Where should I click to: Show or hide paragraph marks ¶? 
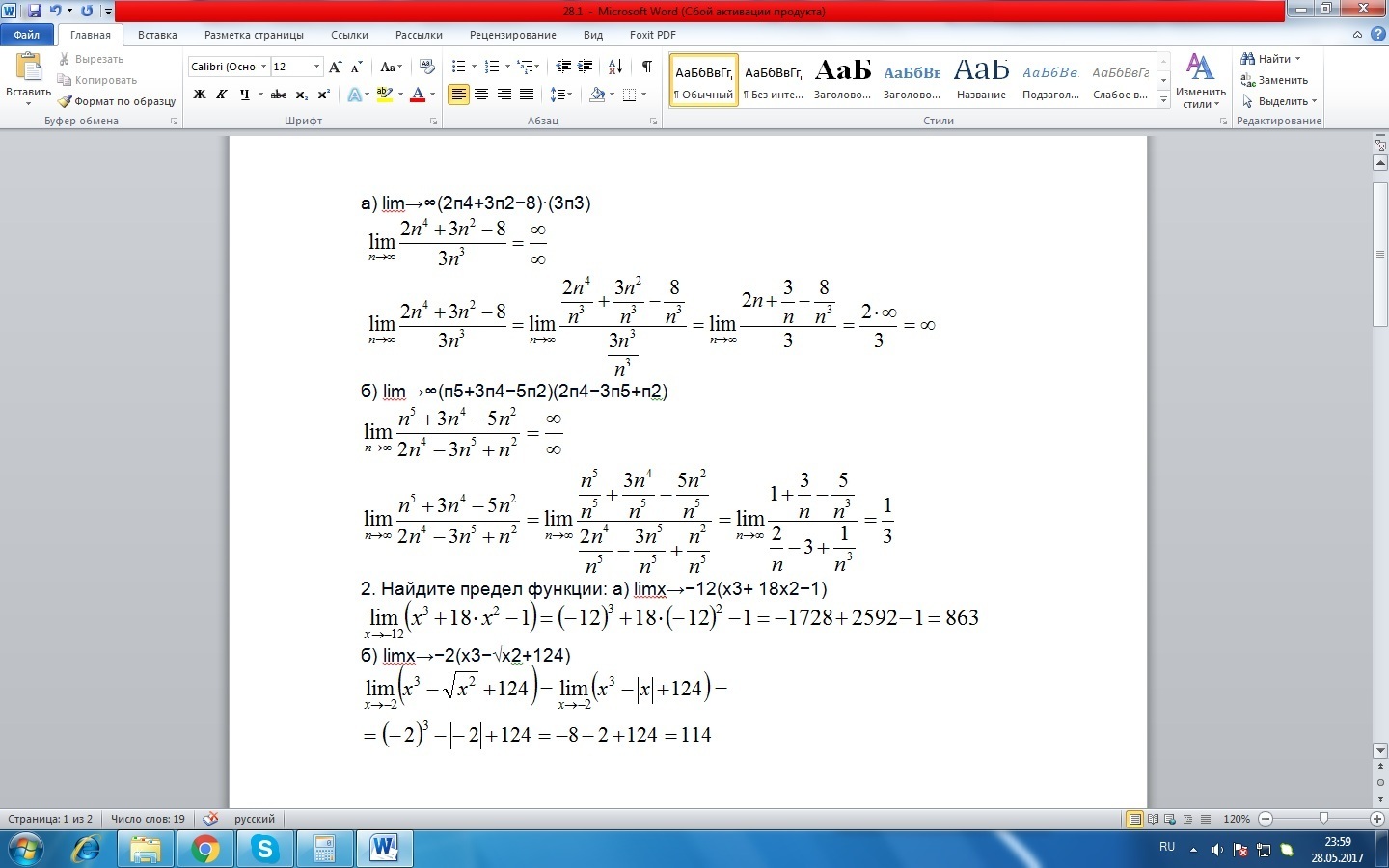point(646,67)
